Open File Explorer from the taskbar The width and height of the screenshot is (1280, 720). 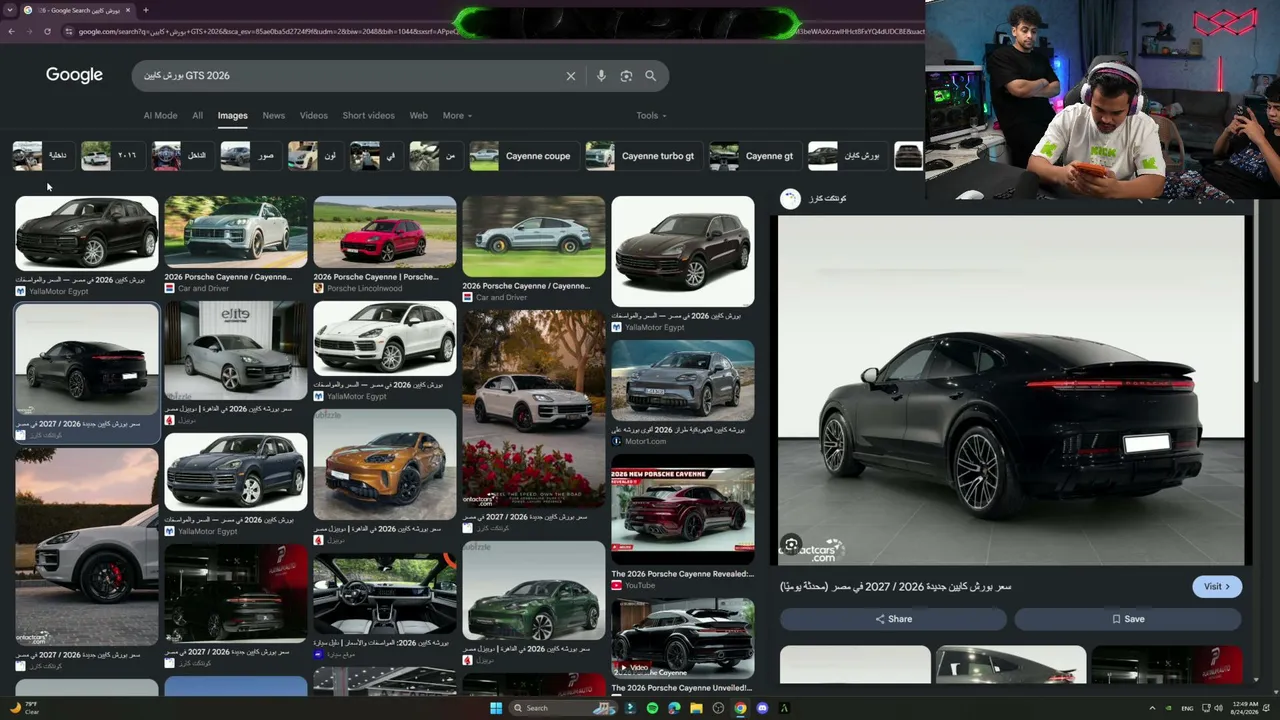click(696, 708)
